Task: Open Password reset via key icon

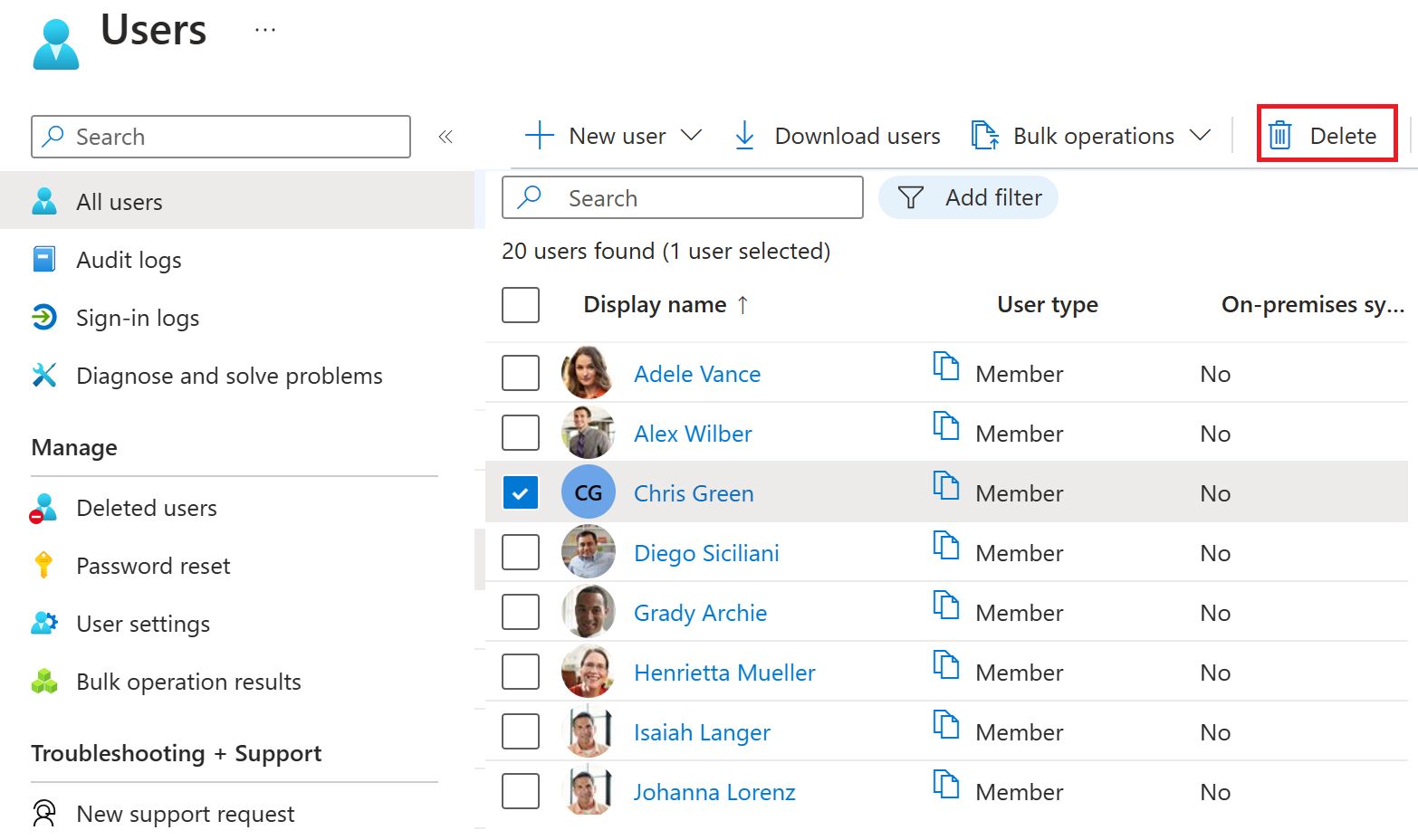Action: point(44,566)
